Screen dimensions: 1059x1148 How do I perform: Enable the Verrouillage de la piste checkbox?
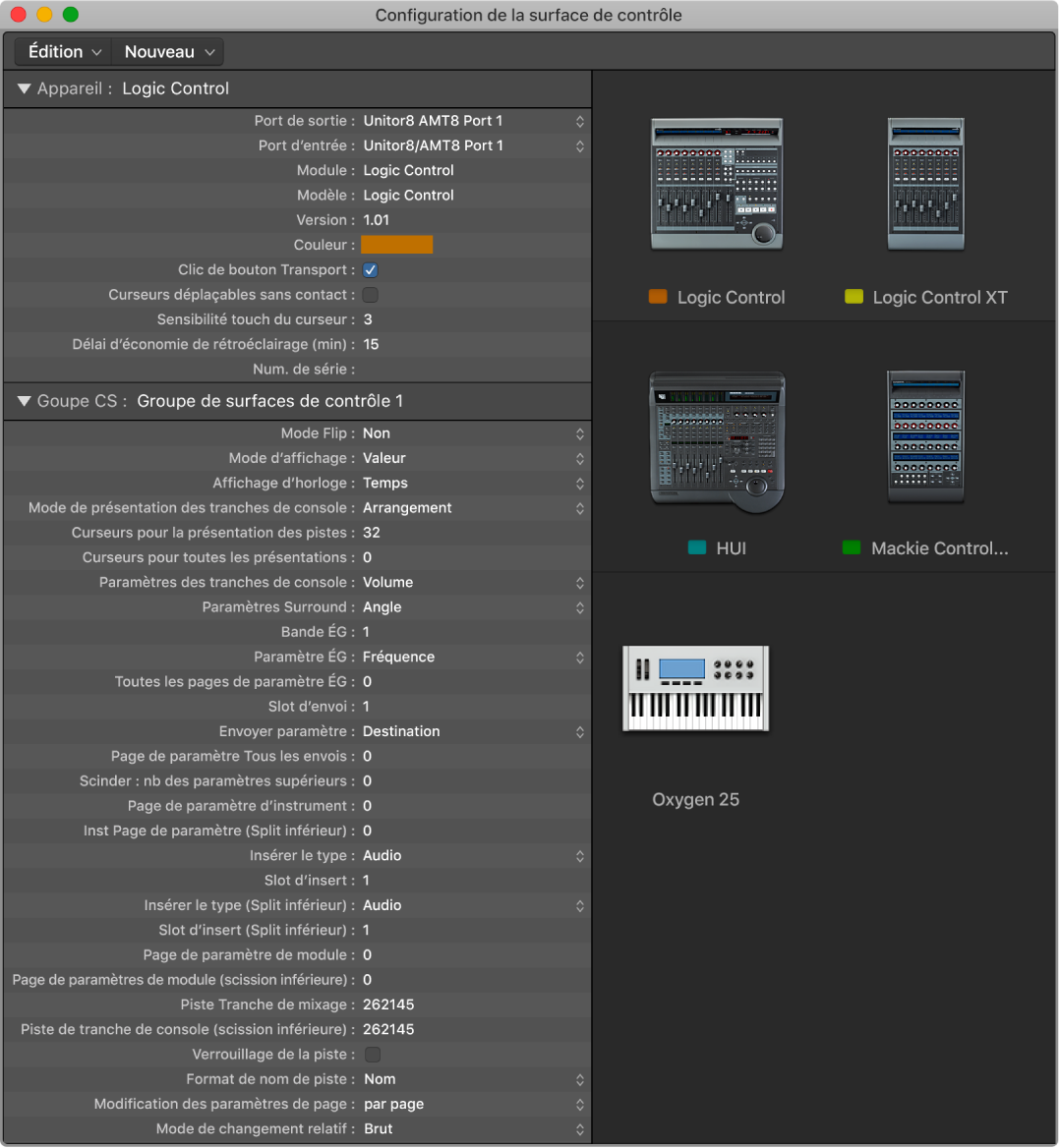pos(373,1055)
